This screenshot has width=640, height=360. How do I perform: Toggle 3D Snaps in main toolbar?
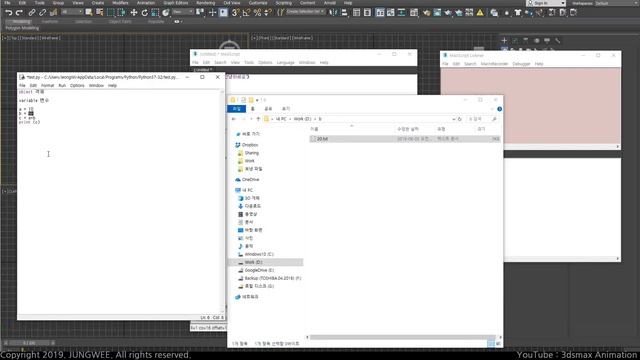pyautogui.click(x=235, y=13)
